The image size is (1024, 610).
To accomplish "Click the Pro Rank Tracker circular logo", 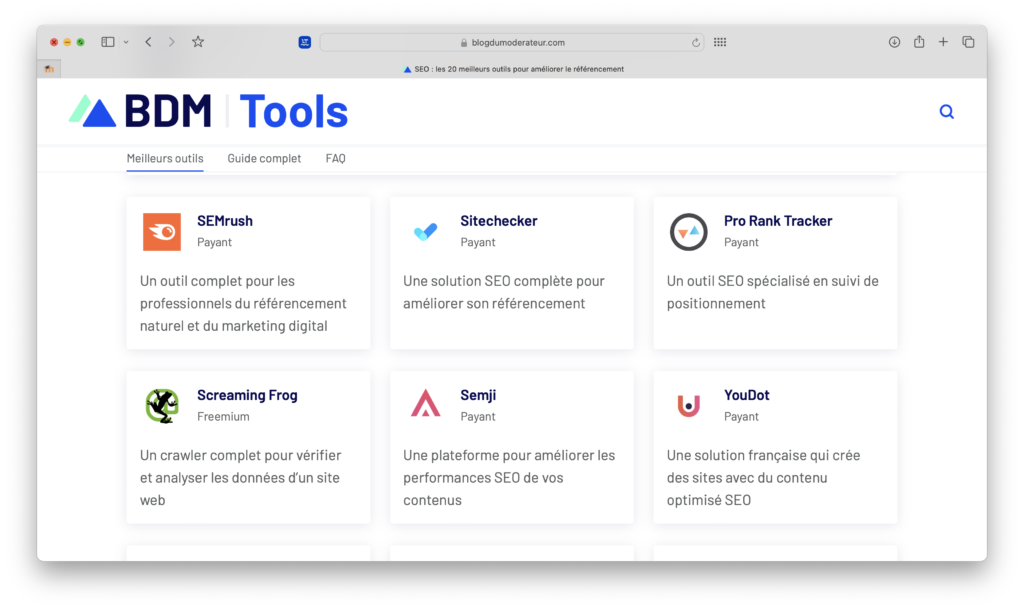I will (x=688, y=232).
